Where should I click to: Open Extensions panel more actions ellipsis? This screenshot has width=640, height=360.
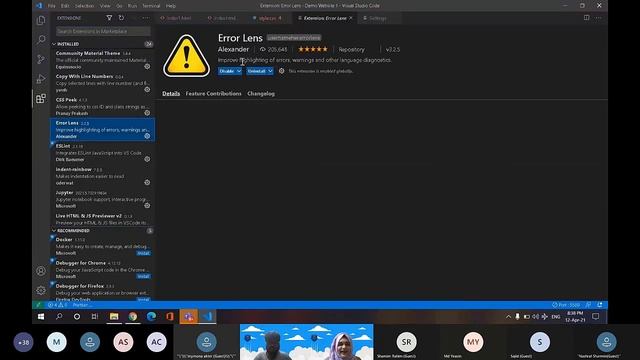pyautogui.click(x=146, y=18)
